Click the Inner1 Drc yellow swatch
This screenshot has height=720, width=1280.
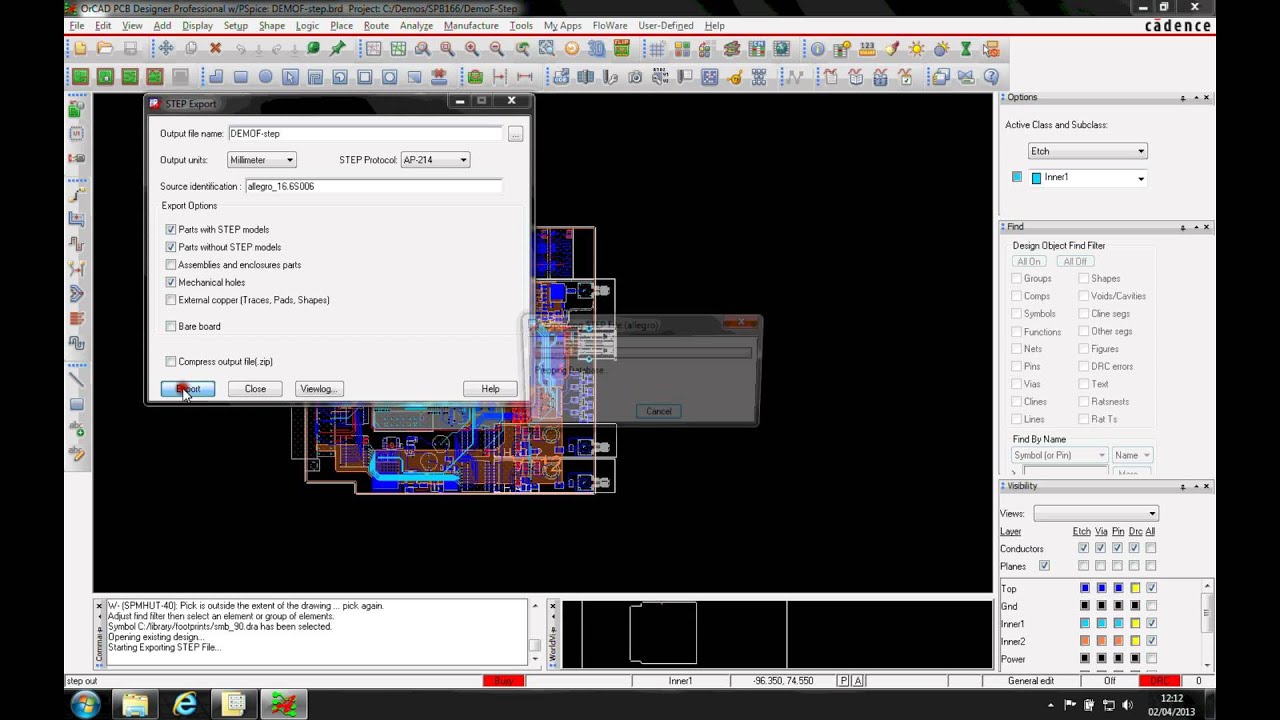(1135, 623)
